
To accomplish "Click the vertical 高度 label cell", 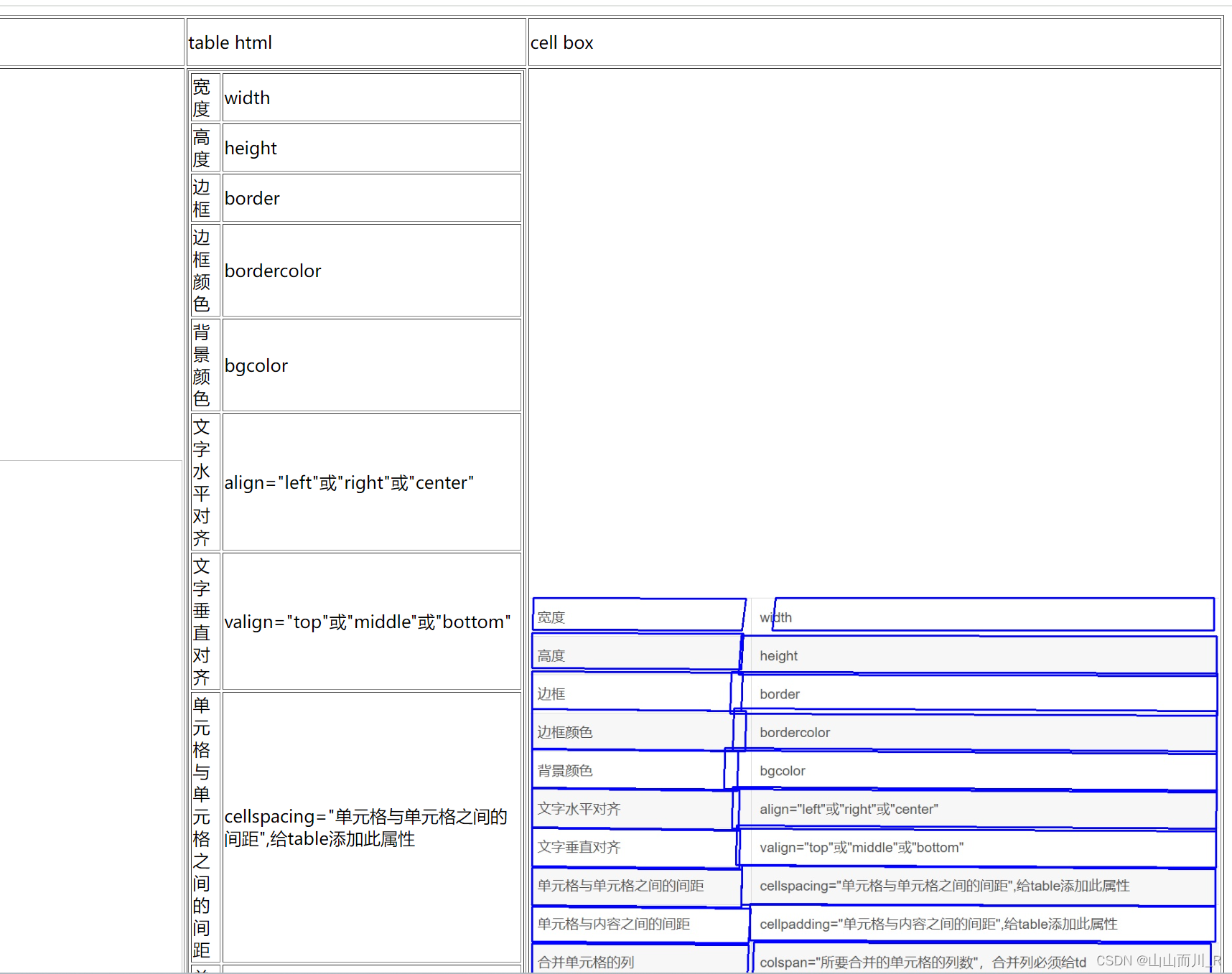I will click(205, 148).
